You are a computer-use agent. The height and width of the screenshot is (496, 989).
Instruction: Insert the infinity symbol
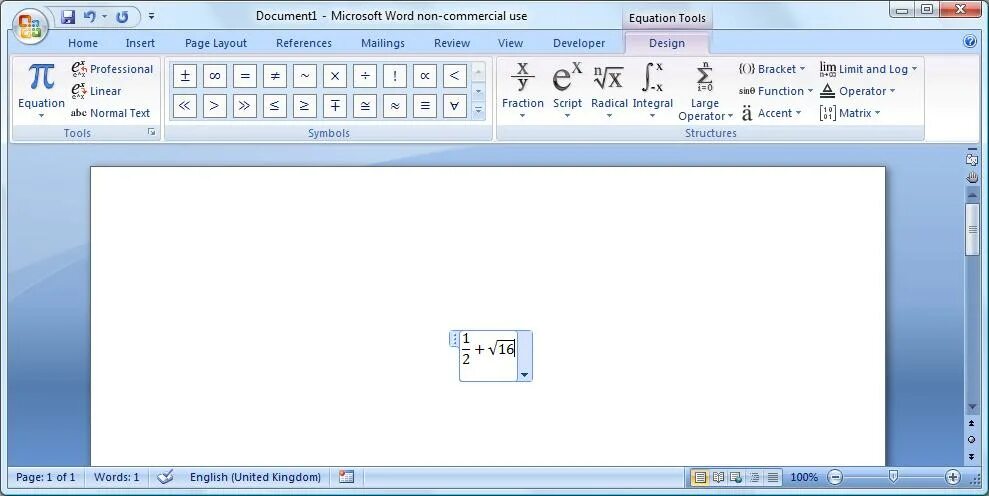[214, 76]
